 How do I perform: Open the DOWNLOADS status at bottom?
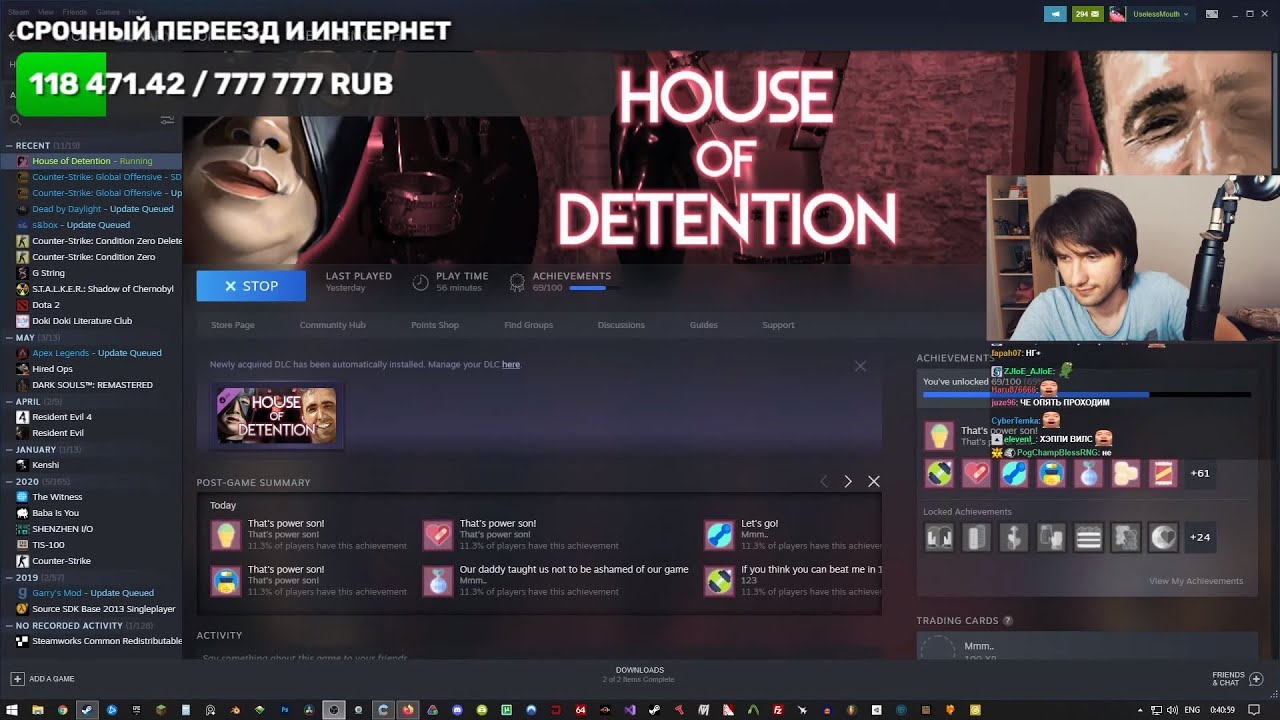point(639,675)
